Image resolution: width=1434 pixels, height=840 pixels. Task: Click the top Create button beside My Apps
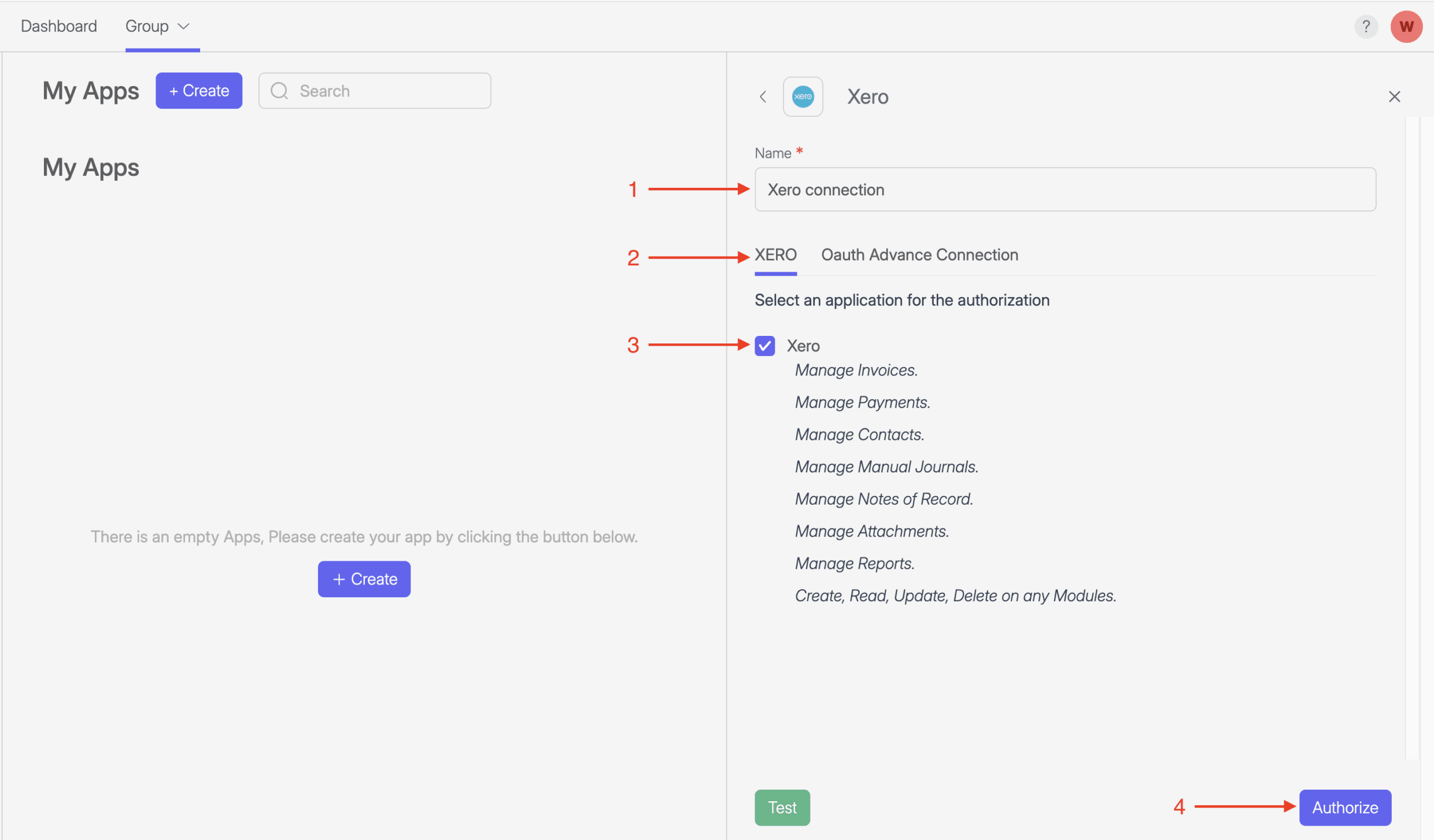tap(198, 91)
